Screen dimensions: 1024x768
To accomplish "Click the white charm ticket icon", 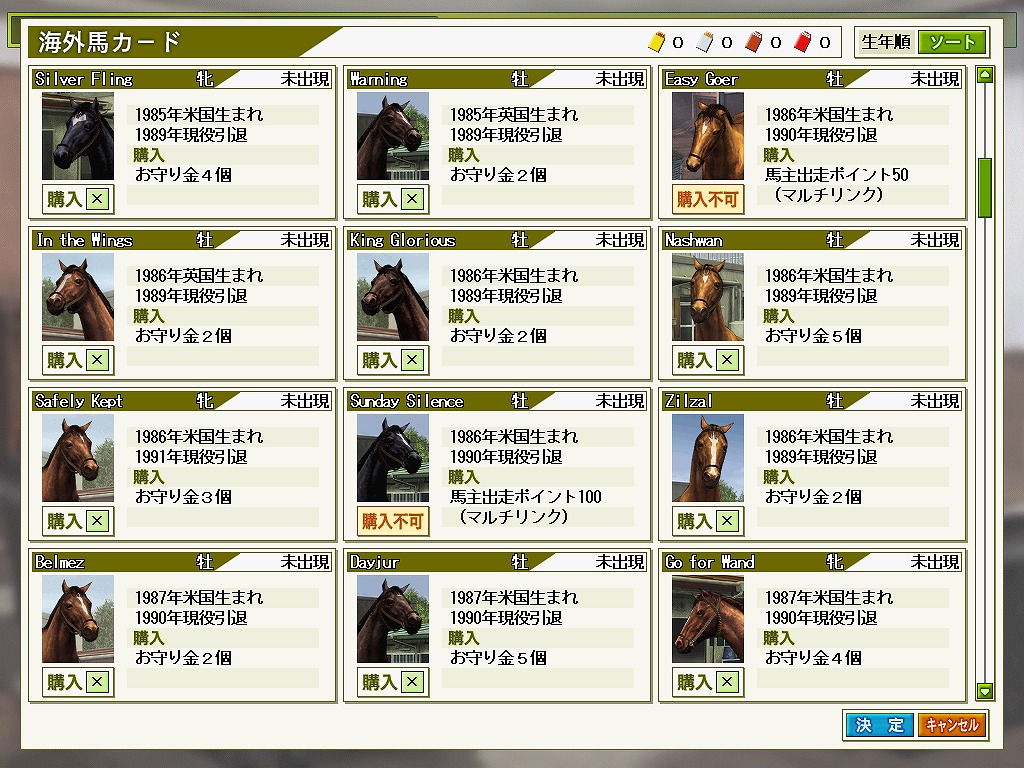I will 705,42.
